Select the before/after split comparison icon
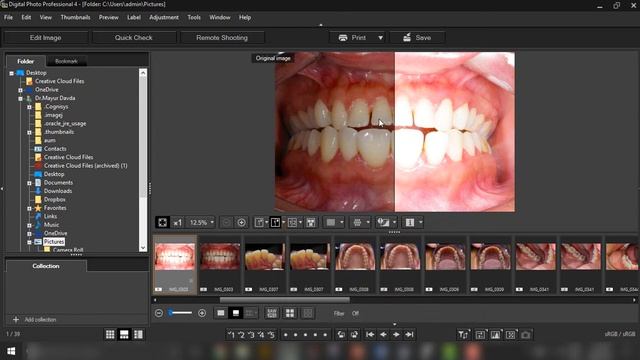 [275, 222]
